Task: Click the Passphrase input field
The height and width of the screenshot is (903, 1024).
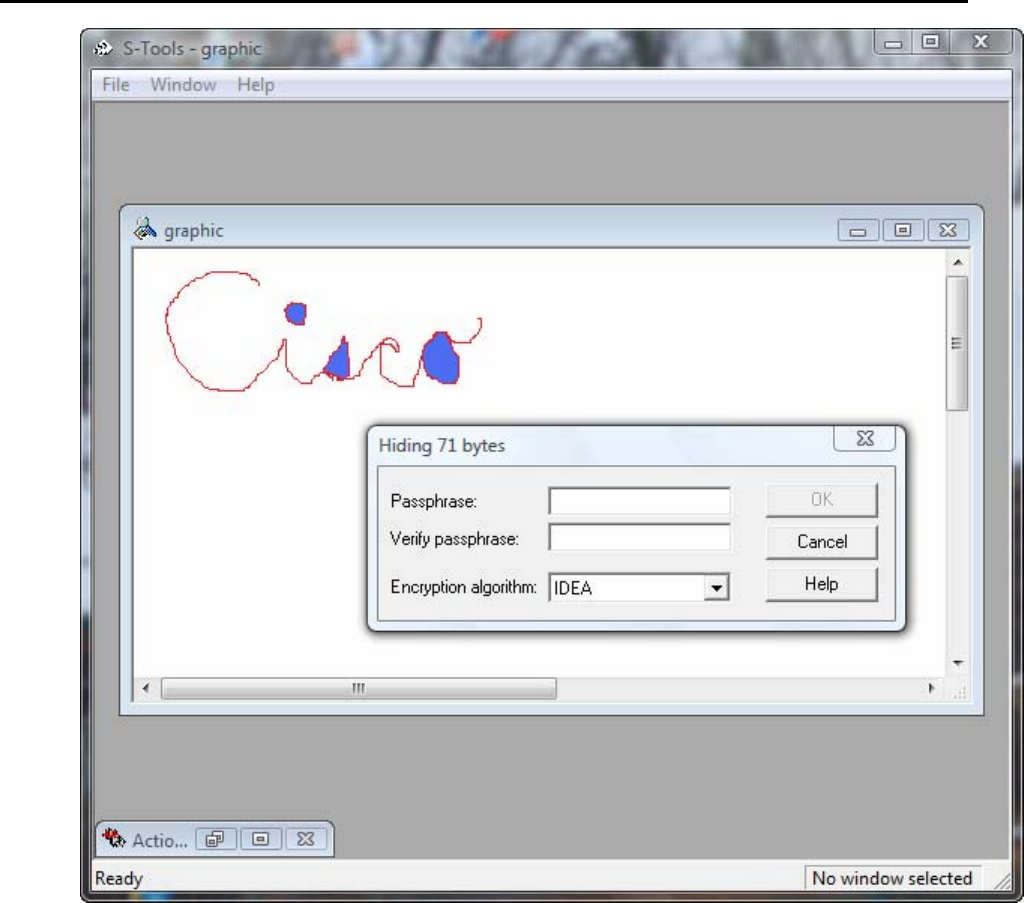Action: click(639, 501)
